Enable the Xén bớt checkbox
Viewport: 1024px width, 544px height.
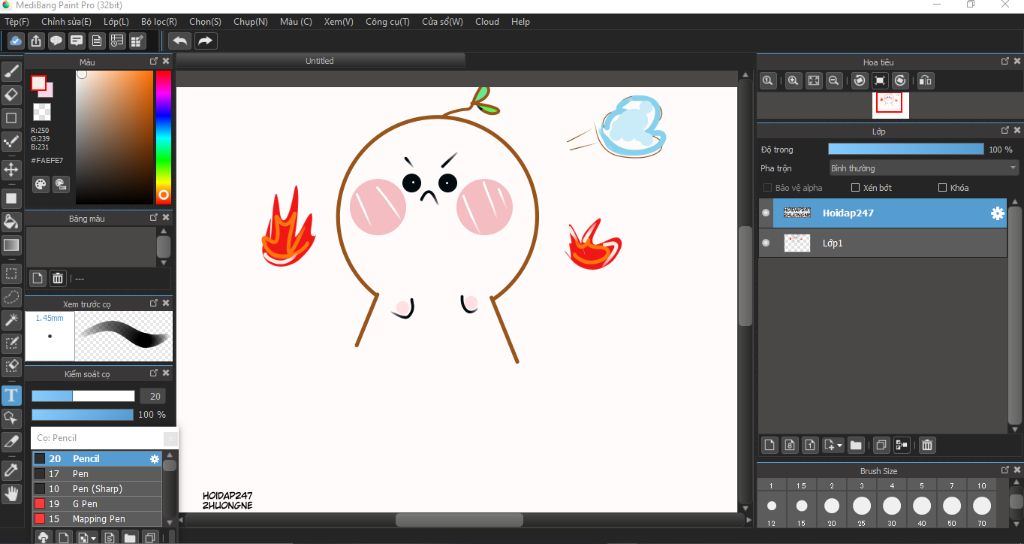(x=855, y=187)
